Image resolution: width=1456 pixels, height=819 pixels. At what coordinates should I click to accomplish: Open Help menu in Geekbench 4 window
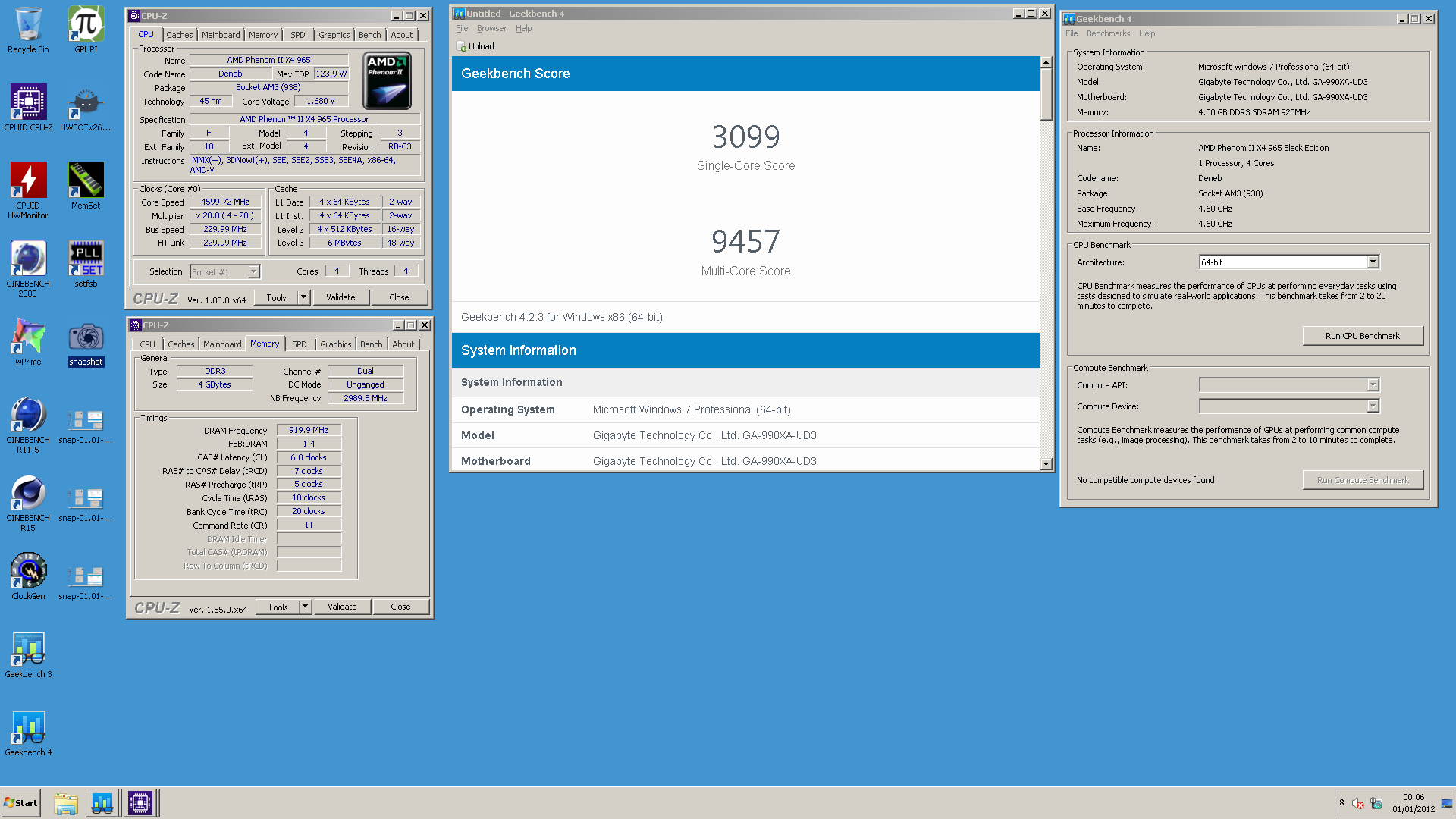point(1147,34)
